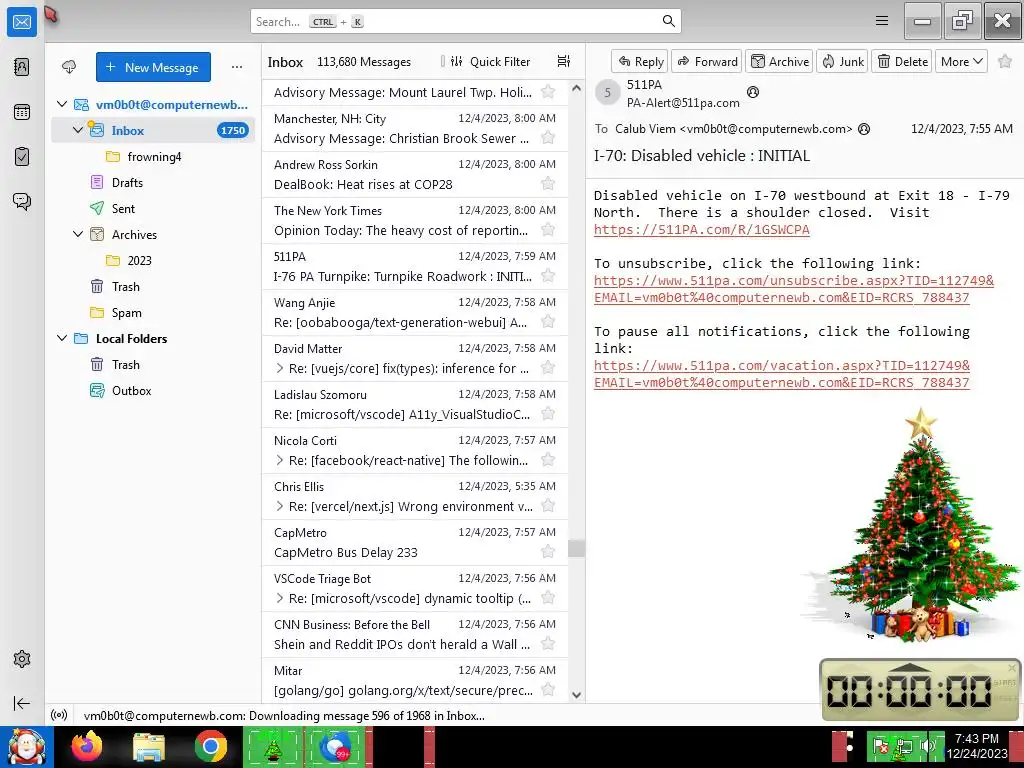Open the Chat space icon
This screenshot has width=1024, height=768.
22,201
